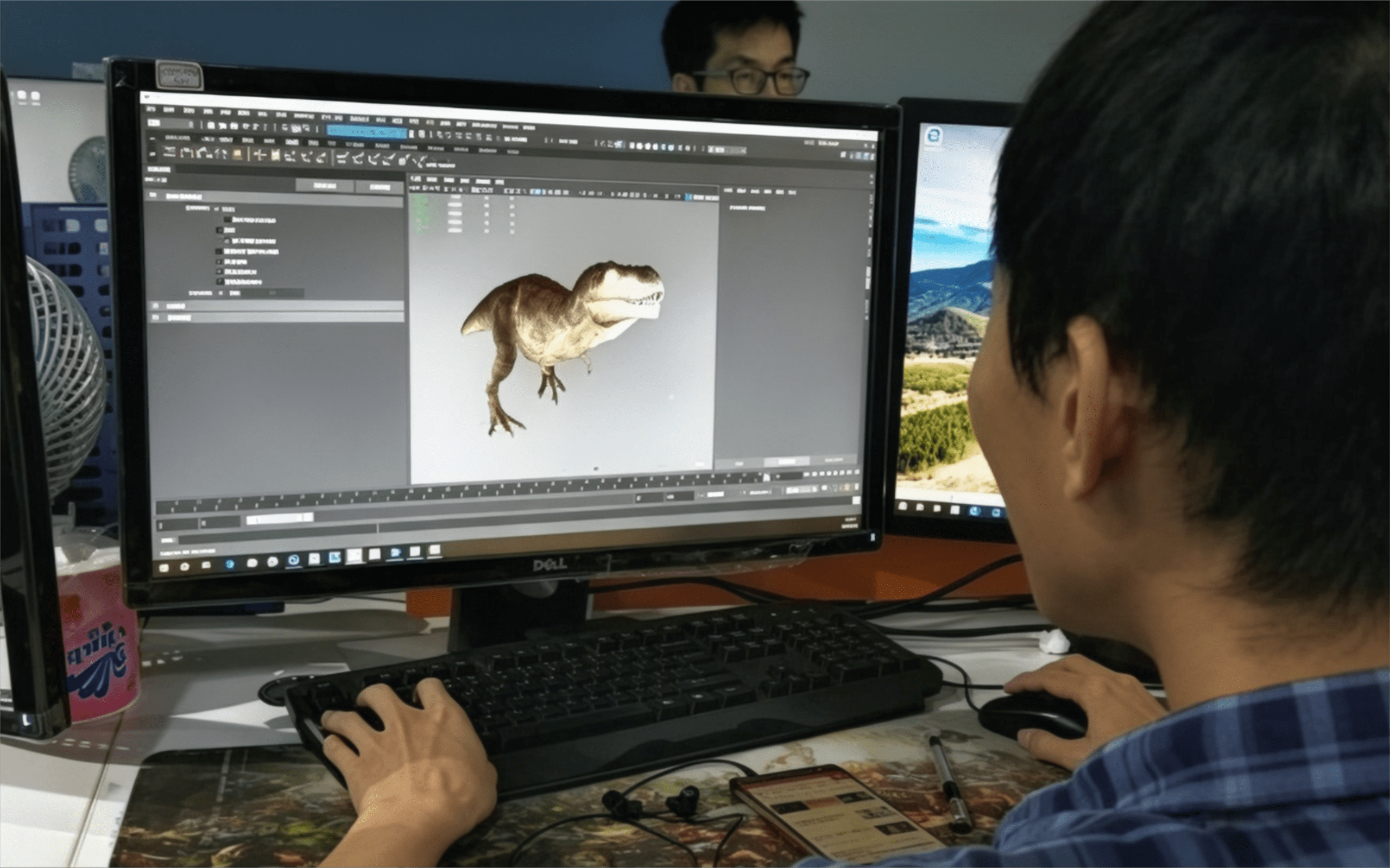
Task: Click the taskbar search icon on main monitor
Action: (x=185, y=567)
